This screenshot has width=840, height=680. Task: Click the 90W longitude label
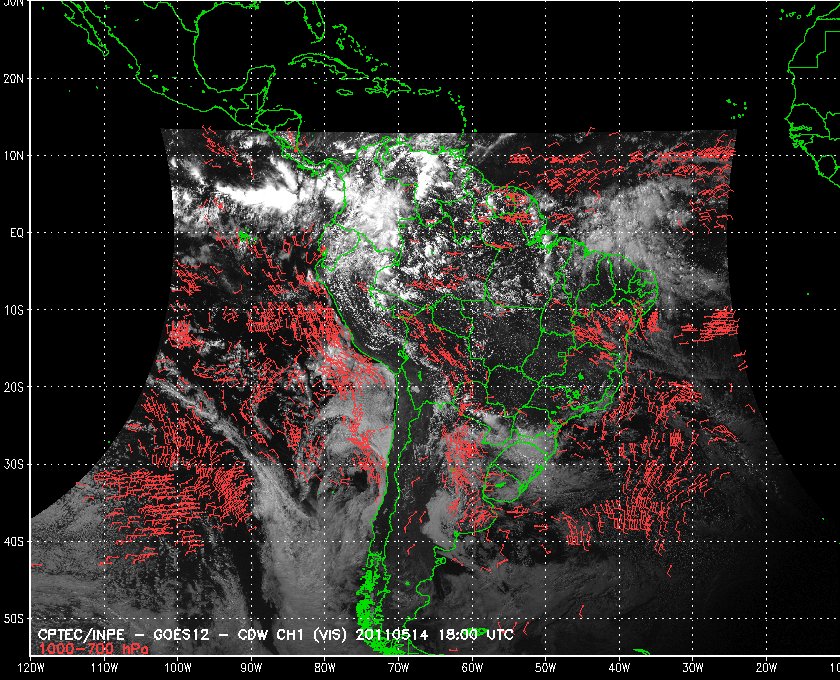(x=251, y=668)
